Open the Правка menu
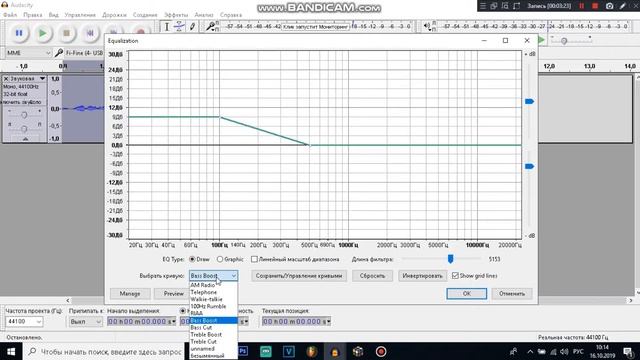Image resolution: width=640 pixels, height=360 pixels. click(33, 15)
